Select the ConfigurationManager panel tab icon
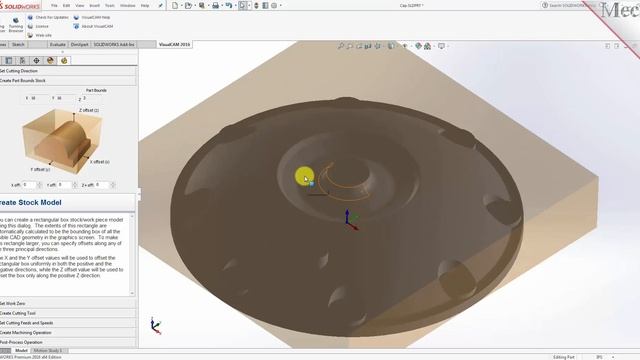640x360 pixels. point(22,60)
